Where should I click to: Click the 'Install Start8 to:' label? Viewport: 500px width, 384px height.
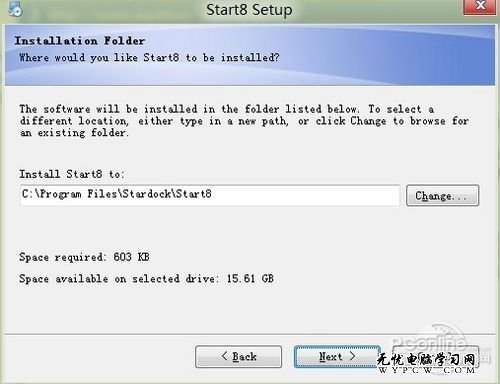click(x=72, y=174)
